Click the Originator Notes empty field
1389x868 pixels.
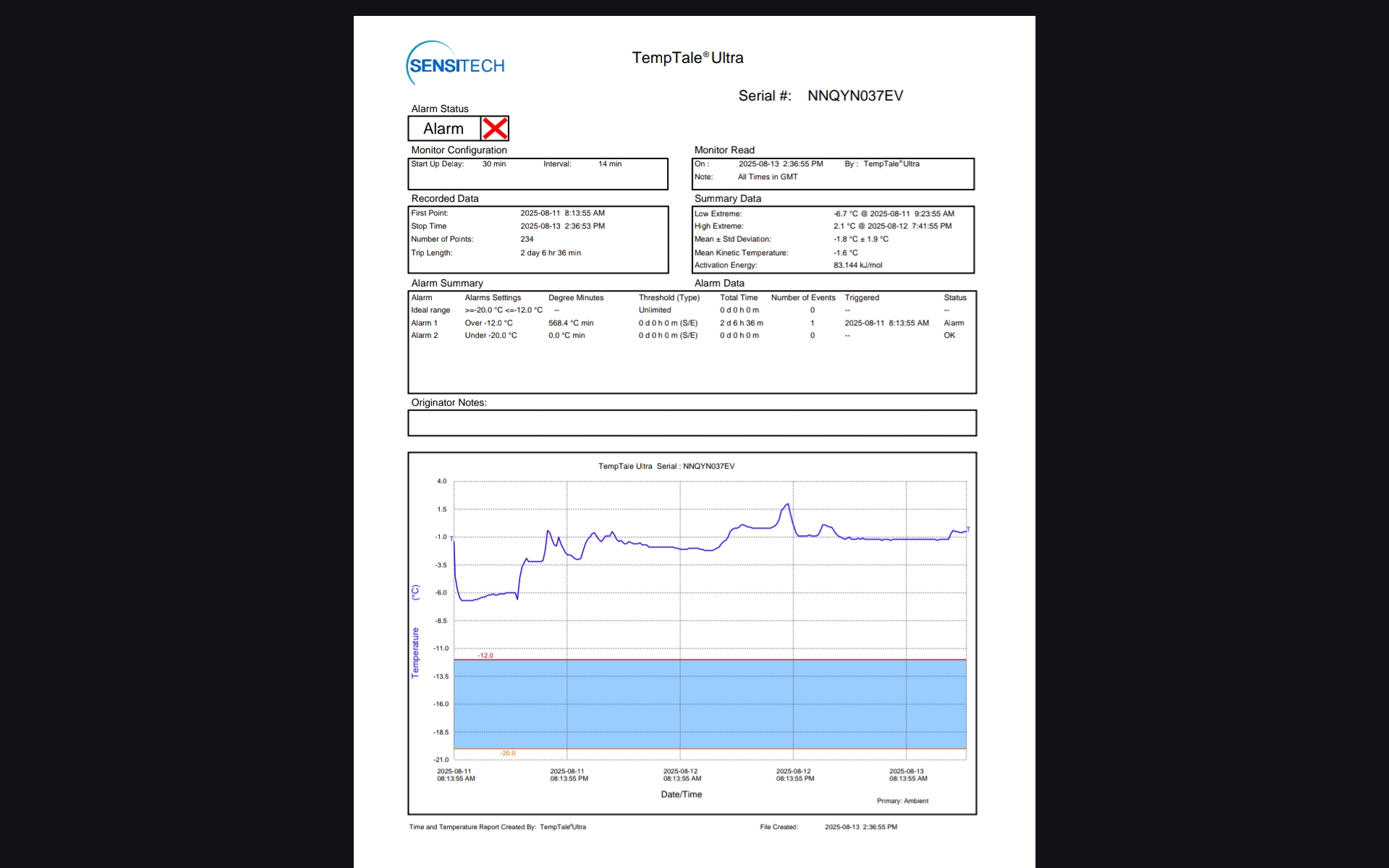[x=692, y=423]
